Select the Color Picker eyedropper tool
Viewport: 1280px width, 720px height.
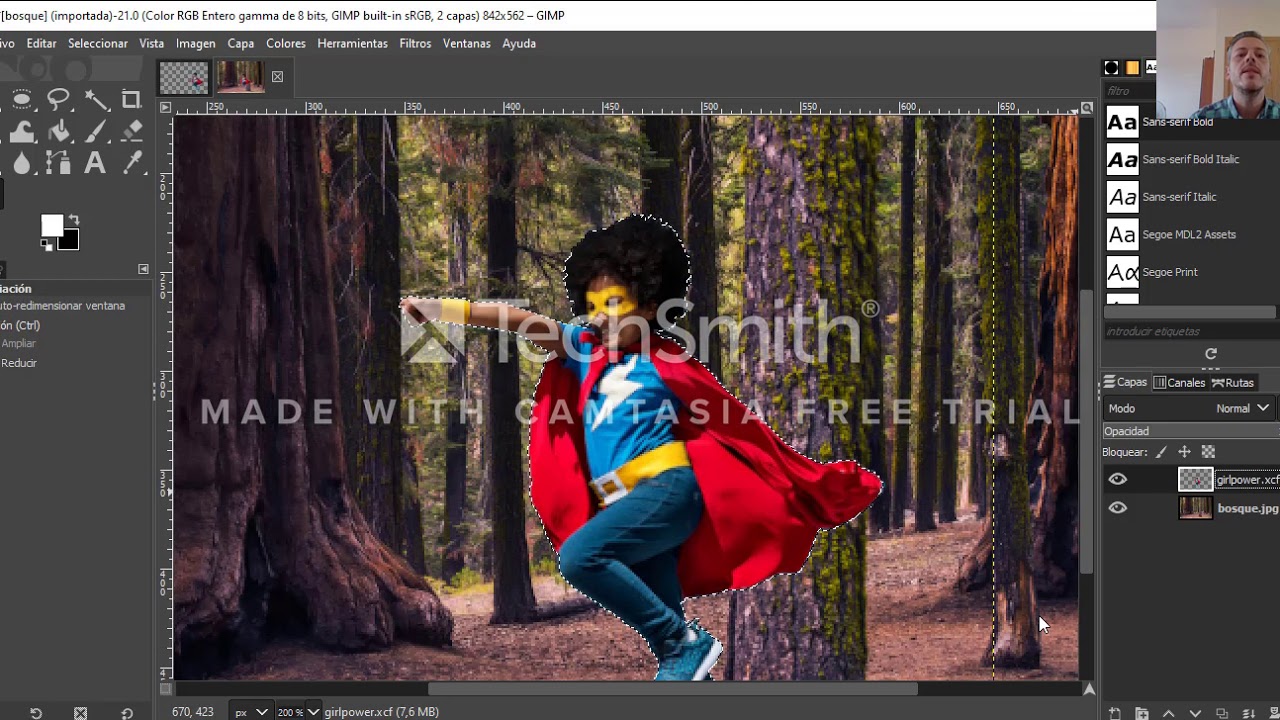click(131, 163)
